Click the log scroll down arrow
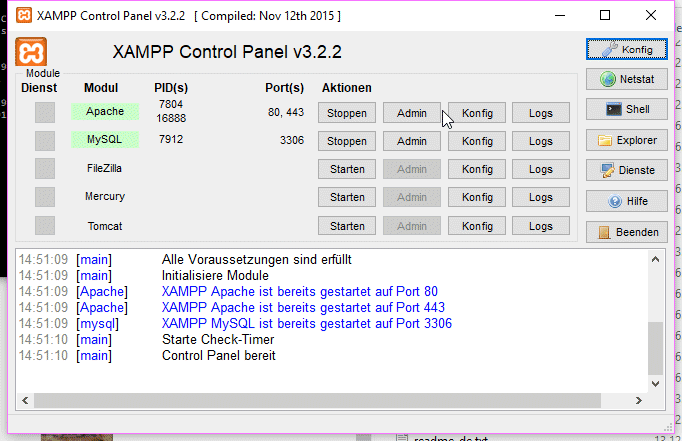682x441 pixels. tap(655, 384)
